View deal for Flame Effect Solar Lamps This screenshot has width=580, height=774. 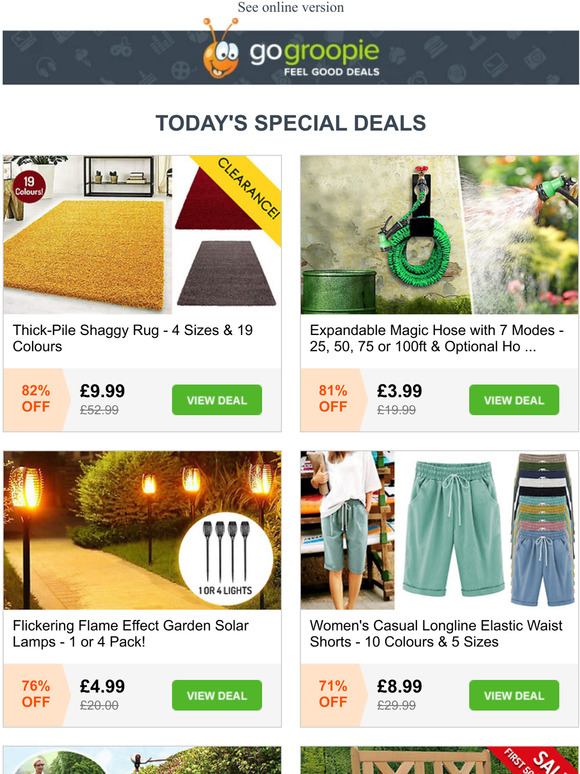(217, 695)
